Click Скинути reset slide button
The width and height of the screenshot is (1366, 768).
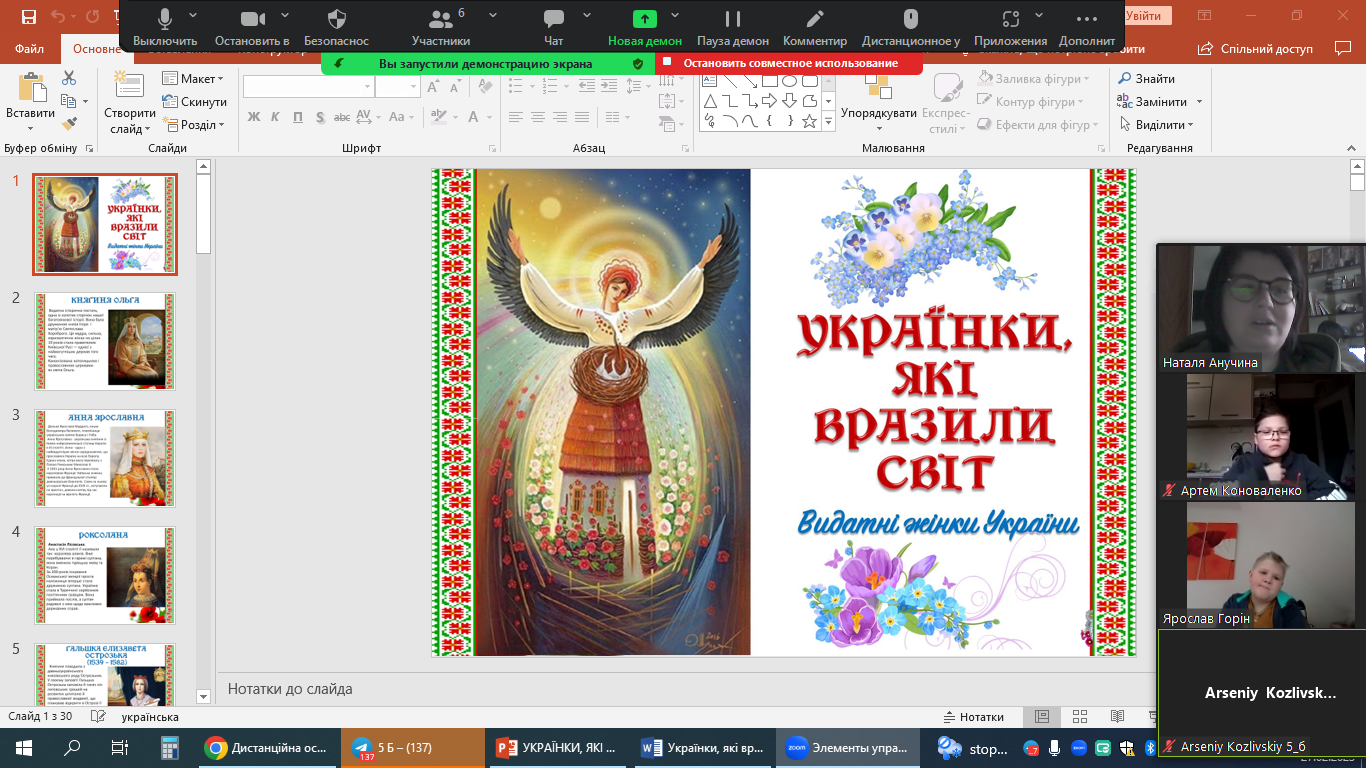click(x=194, y=102)
